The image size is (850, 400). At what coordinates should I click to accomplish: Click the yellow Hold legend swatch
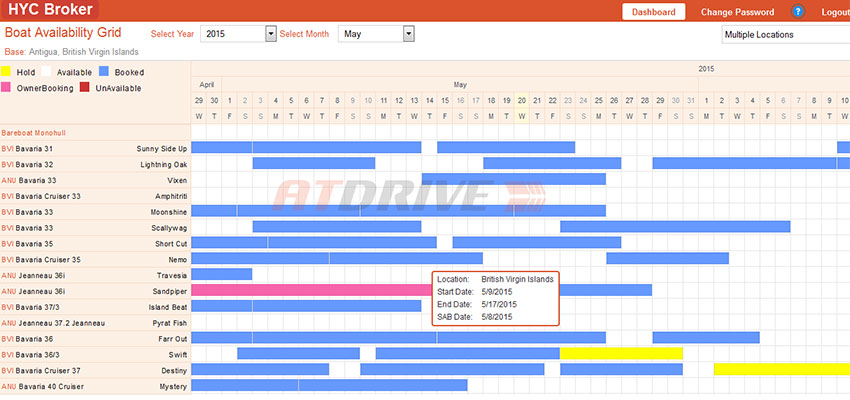[5, 72]
